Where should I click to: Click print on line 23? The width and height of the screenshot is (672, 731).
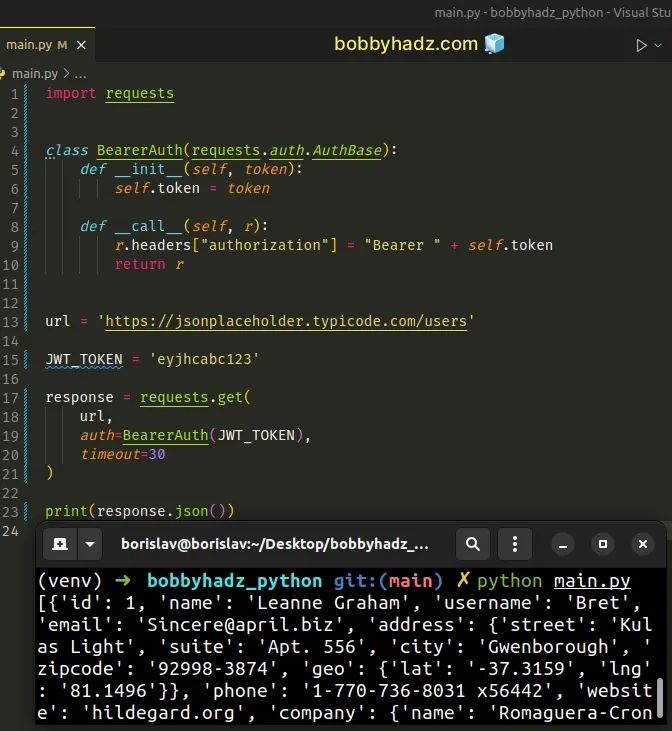point(66,511)
